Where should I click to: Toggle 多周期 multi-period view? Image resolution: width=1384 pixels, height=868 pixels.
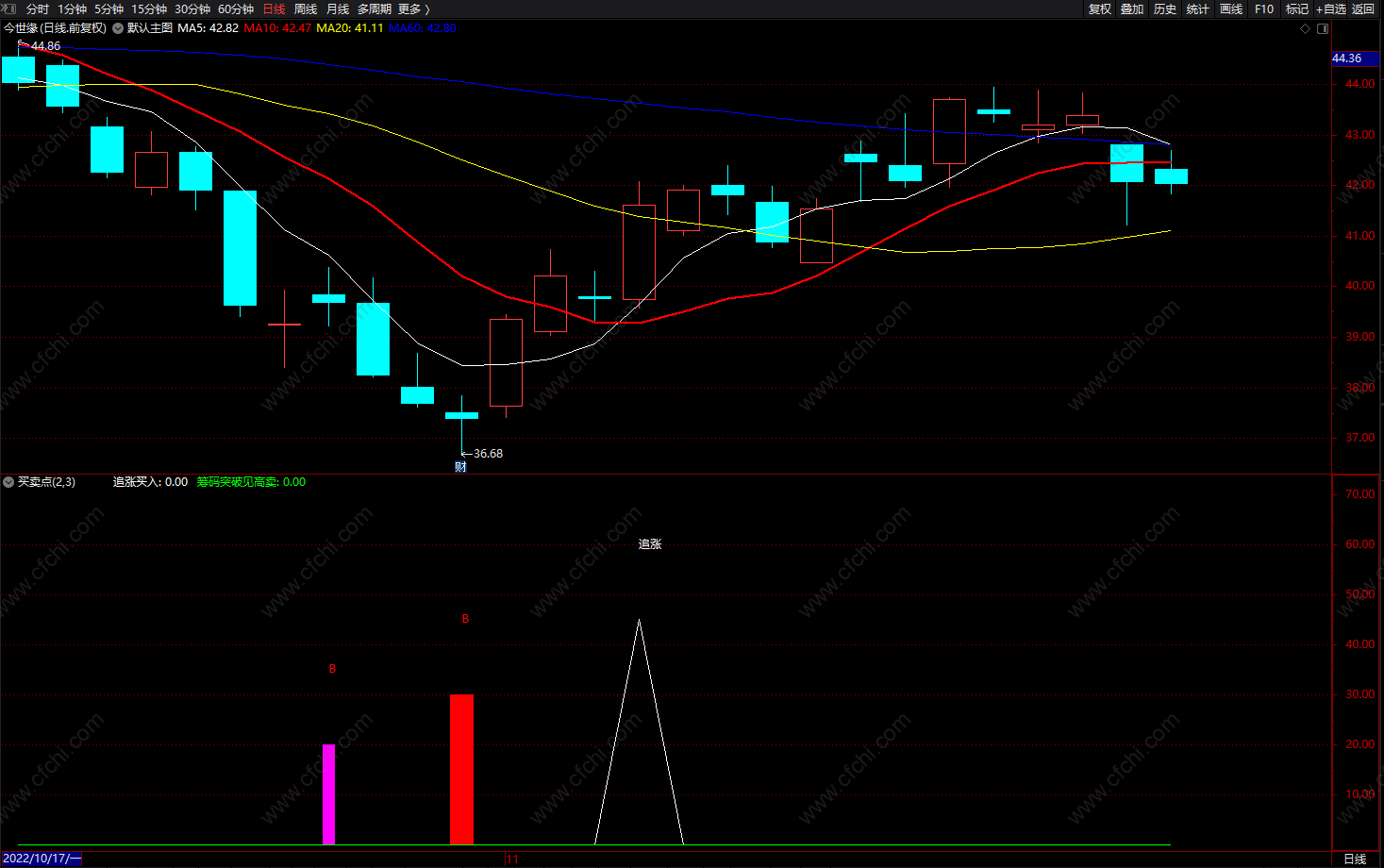(374, 8)
